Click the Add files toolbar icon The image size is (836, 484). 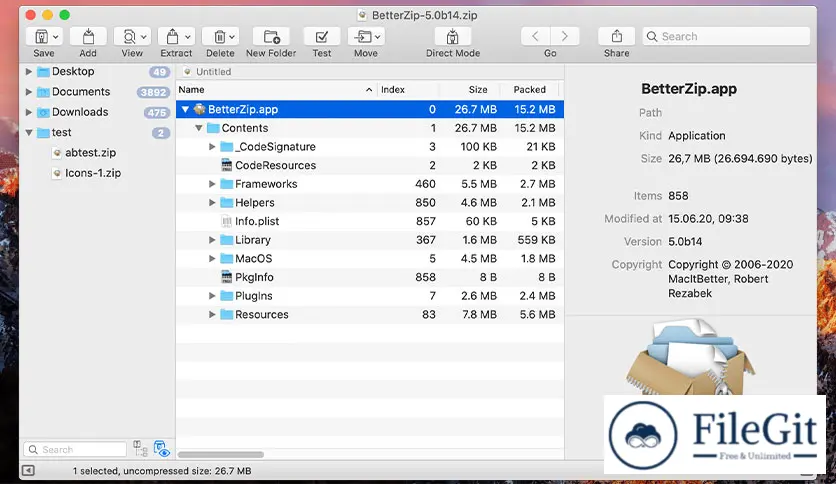point(88,37)
